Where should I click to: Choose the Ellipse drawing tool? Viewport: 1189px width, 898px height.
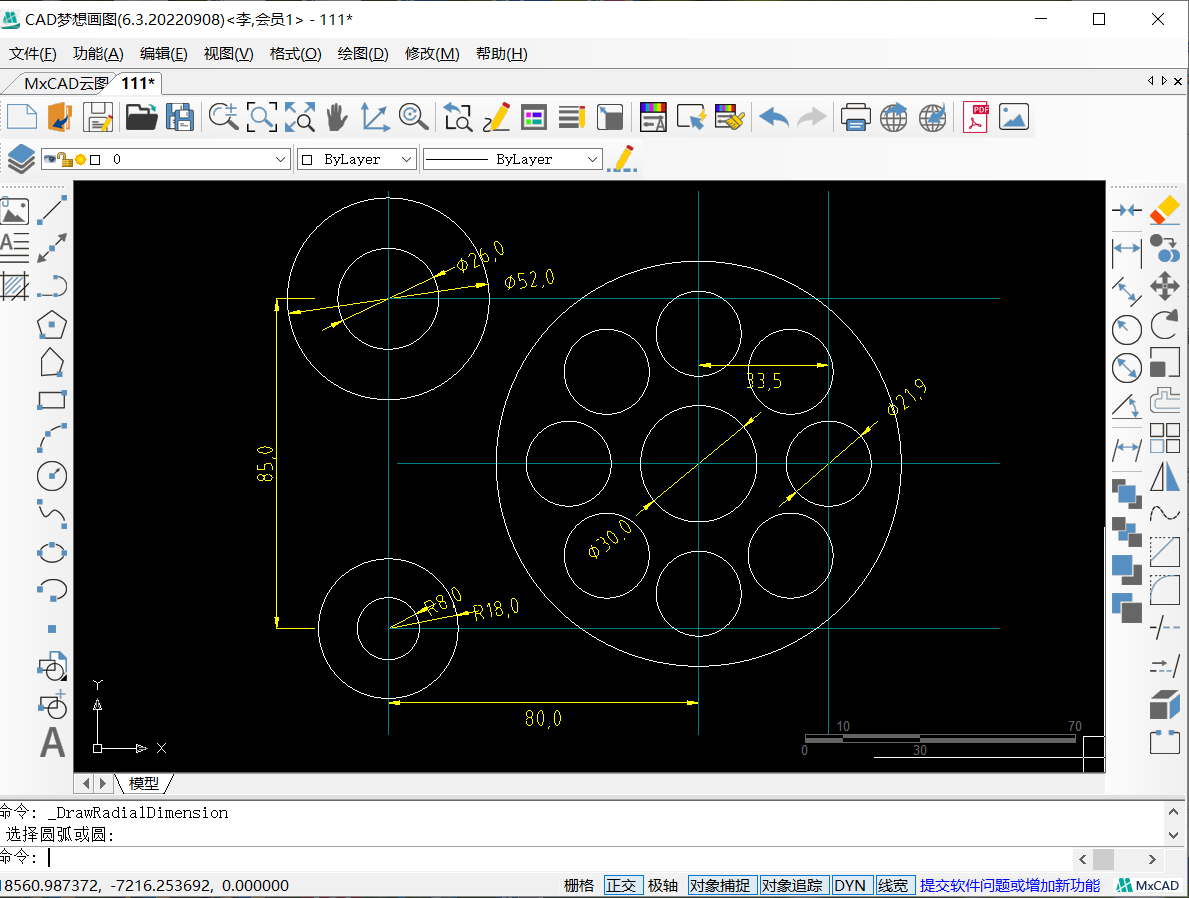coord(52,552)
